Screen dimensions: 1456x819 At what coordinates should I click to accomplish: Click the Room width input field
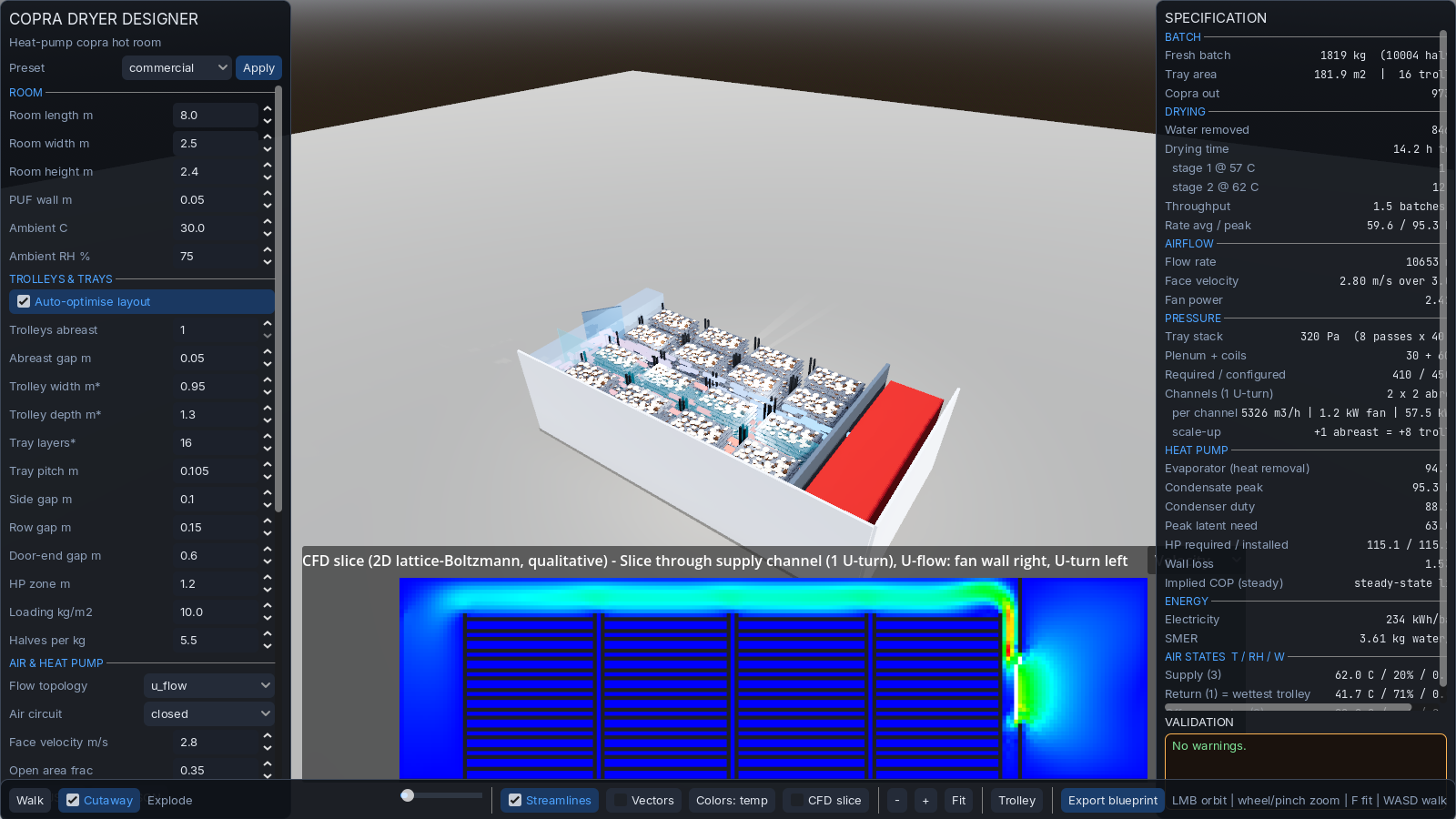[x=217, y=144]
